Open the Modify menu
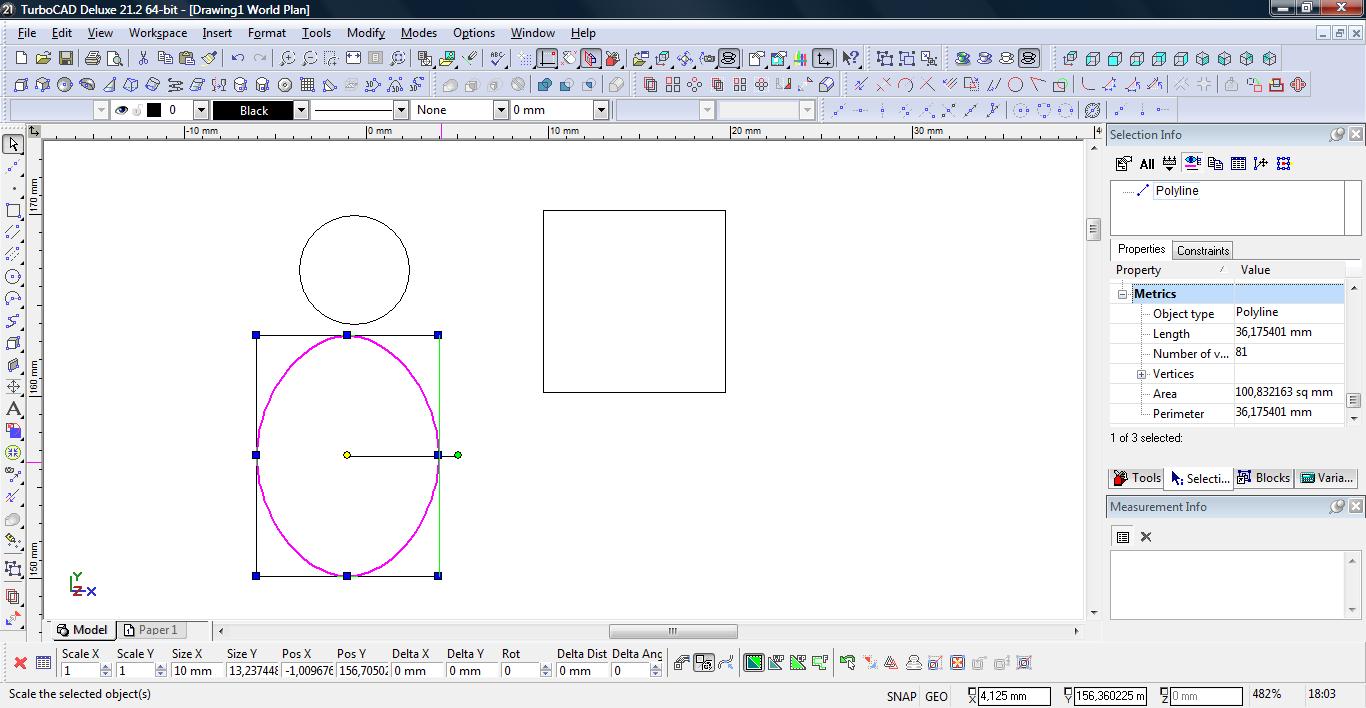The width and height of the screenshot is (1366, 708). (365, 32)
